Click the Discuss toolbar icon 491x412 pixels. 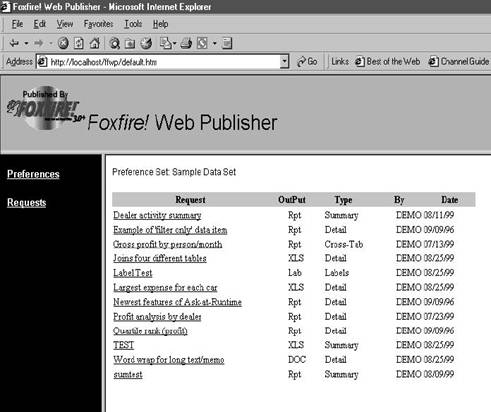[227, 43]
